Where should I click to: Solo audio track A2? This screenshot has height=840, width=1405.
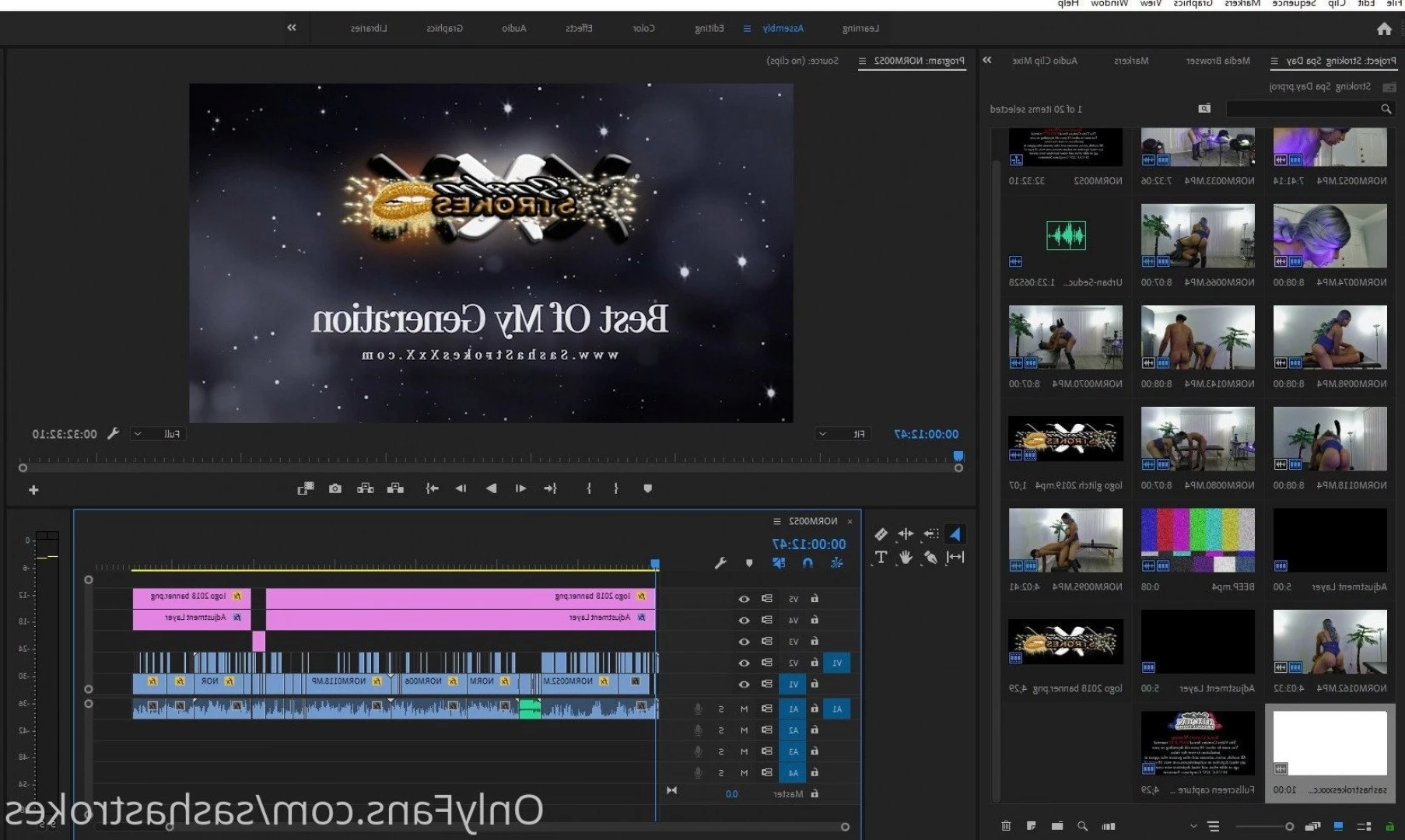[x=721, y=730]
